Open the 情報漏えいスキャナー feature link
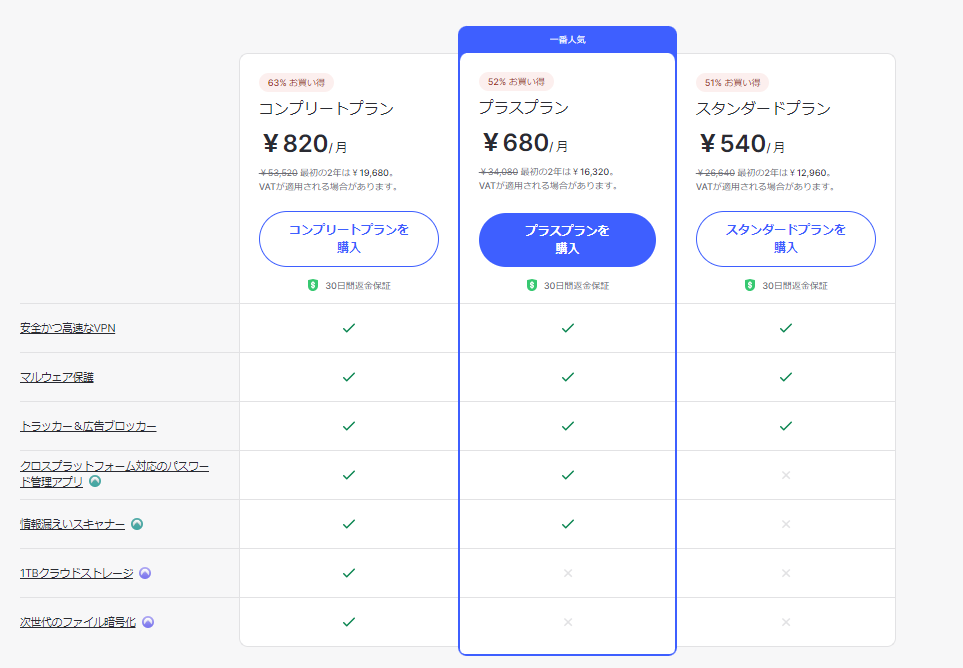963x668 pixels. pyautogui.click(x=72, y=524)
